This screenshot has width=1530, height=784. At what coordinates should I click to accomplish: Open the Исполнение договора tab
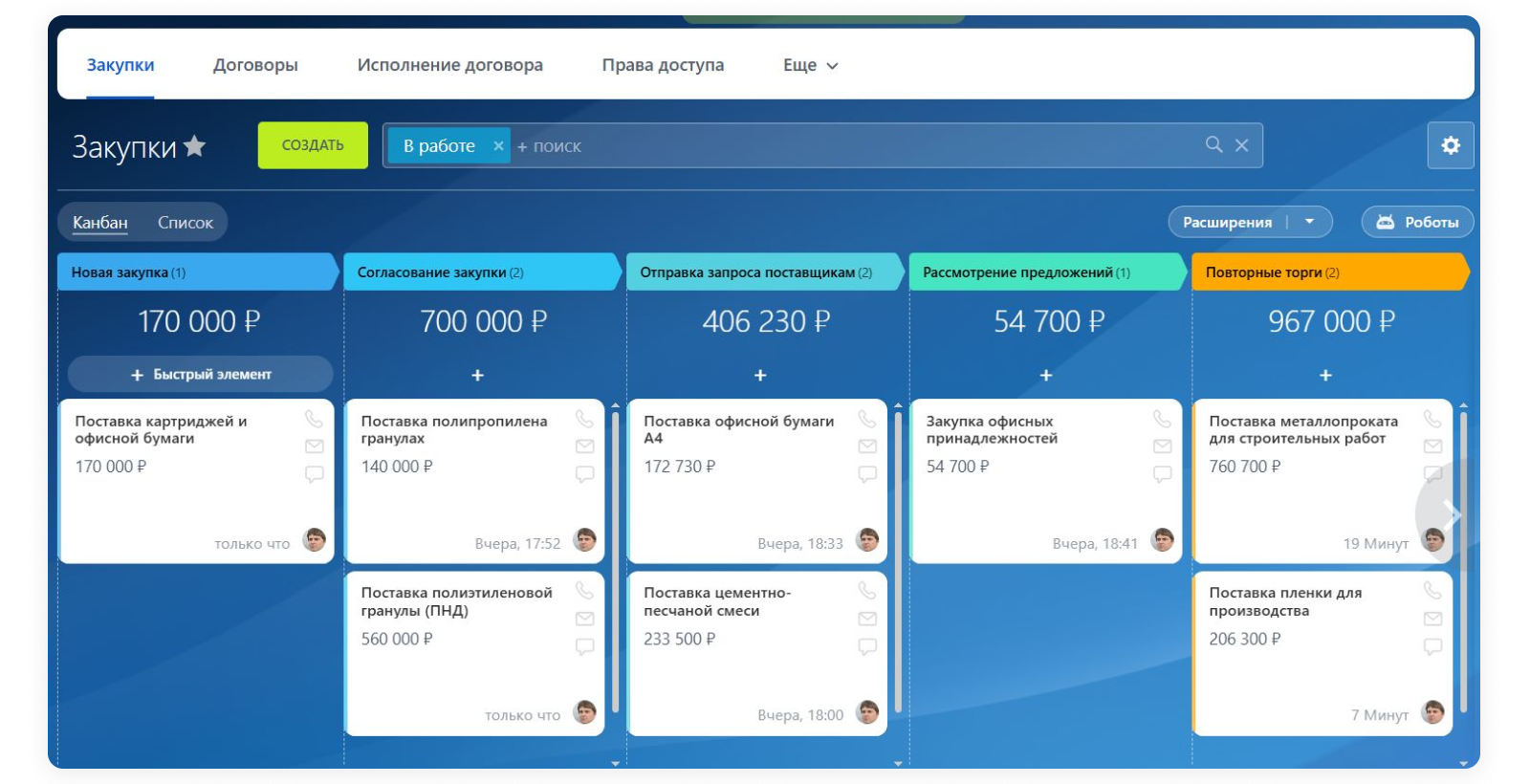tap(450, 65)
